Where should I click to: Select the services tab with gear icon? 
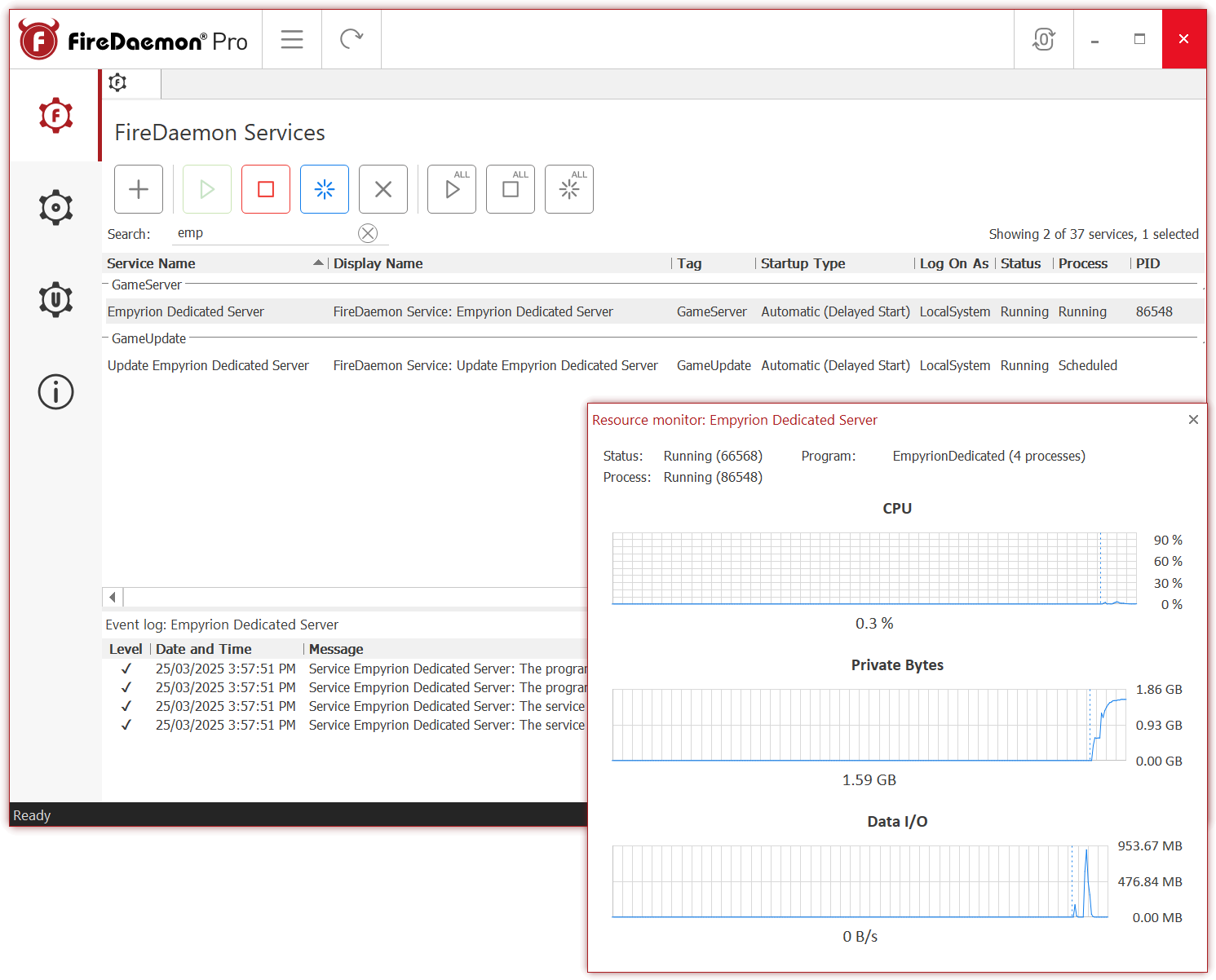tap(131, 83)
